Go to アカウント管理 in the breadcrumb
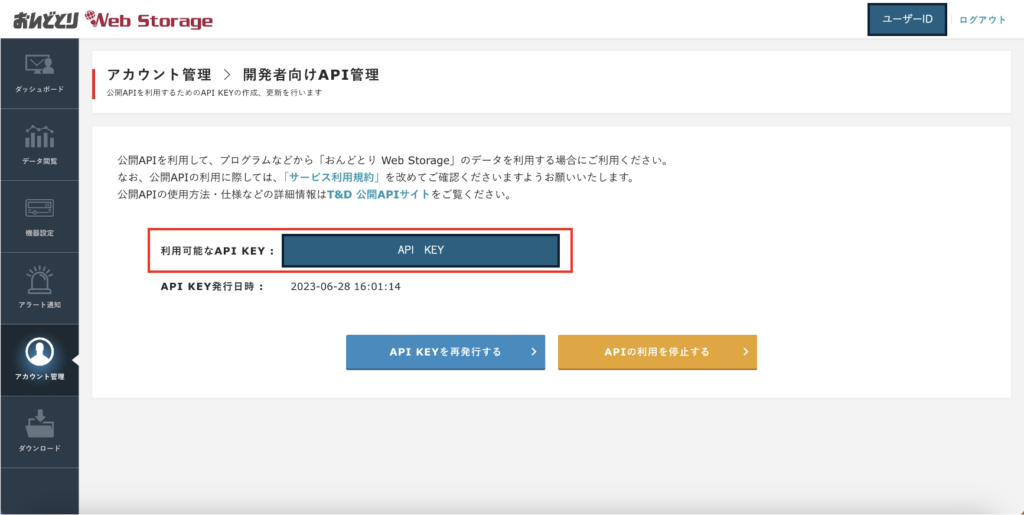The height and width of the screenshot is (515, 1024). 159,75
